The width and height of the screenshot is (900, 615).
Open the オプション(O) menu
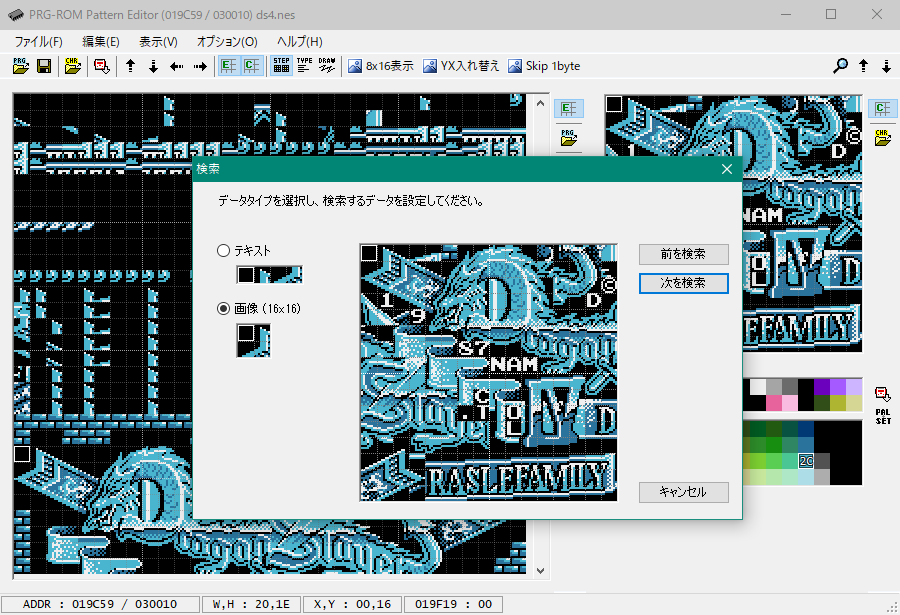pyautogui.click(x=227, y=41)
